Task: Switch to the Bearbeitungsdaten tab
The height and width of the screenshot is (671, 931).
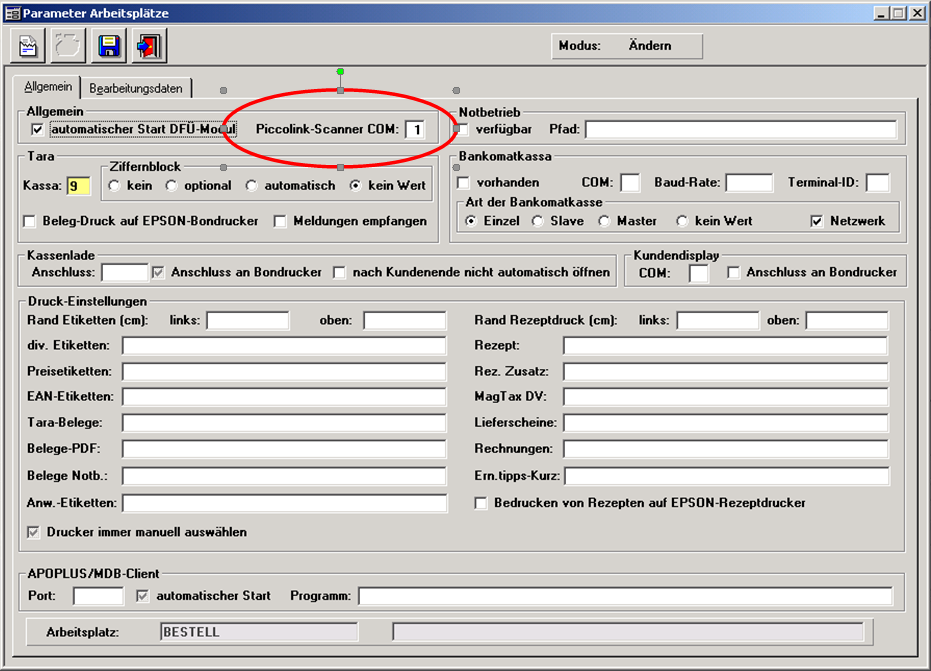Action: click(135, 88)
